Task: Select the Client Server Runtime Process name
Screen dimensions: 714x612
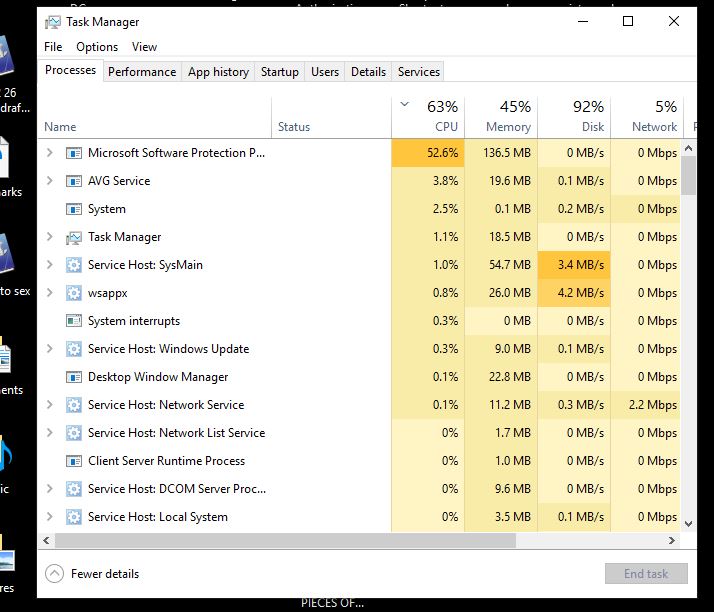Action: pyautogui.click(x=167, y=461)
